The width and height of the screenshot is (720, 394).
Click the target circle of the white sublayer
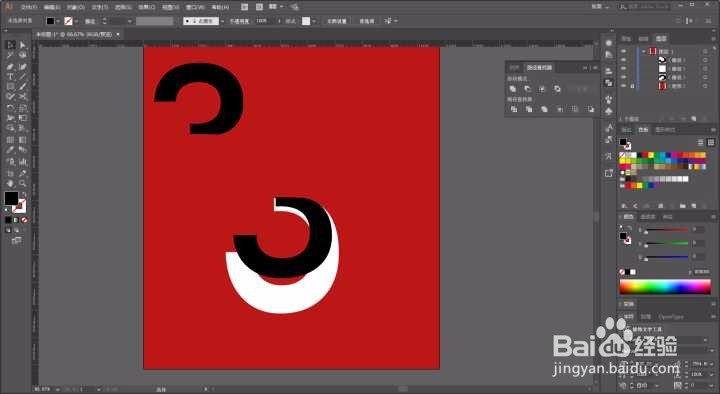705,69
